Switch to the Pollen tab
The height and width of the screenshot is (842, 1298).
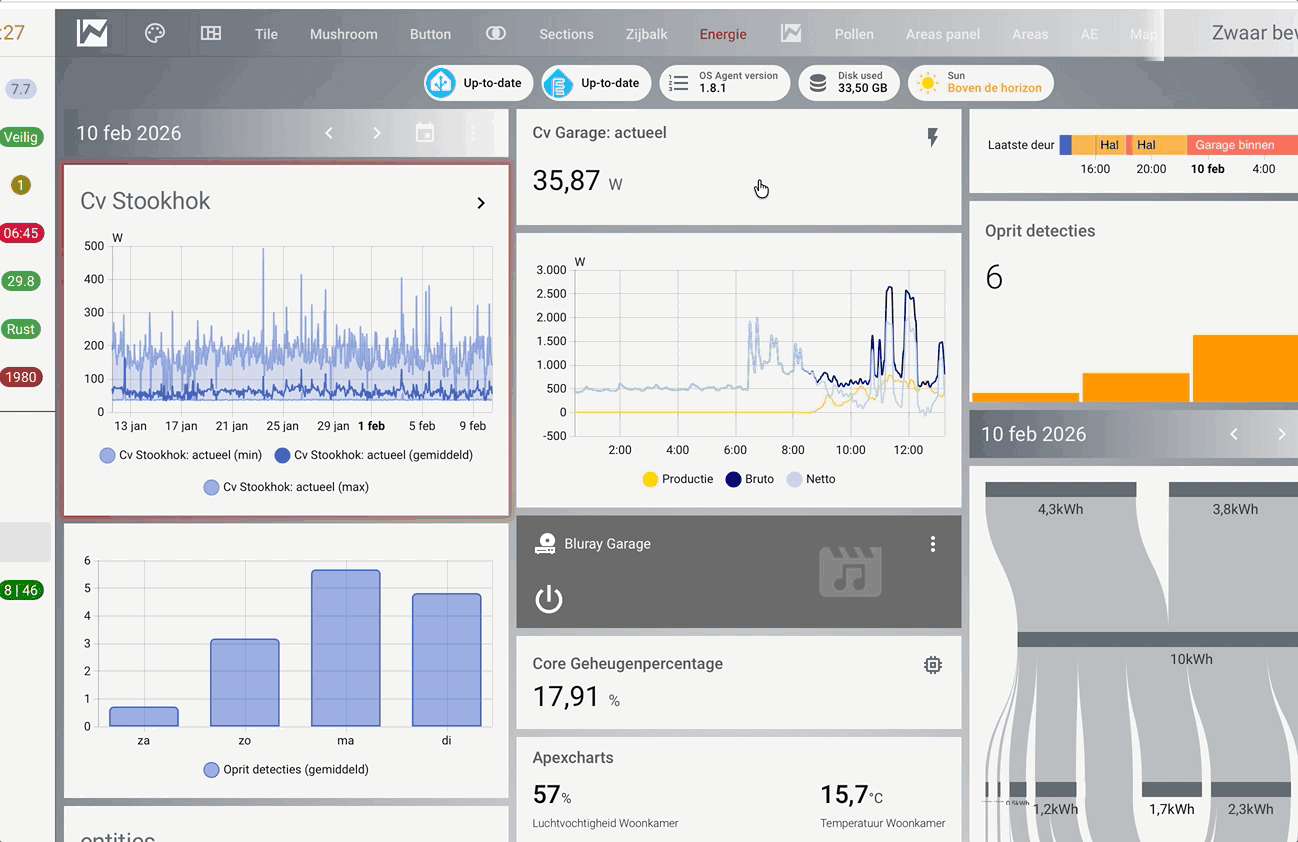tap(854, 34)
